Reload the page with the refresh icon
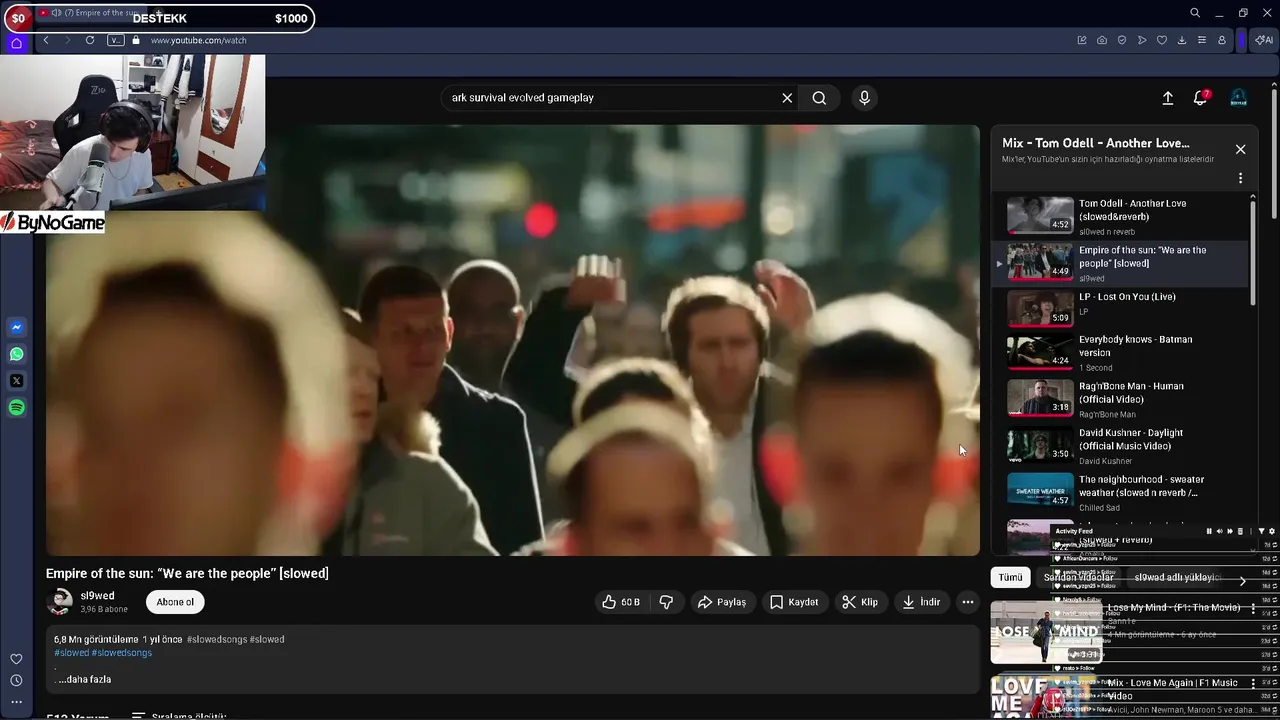This screenshot has height=720, width=1280. 90,40
